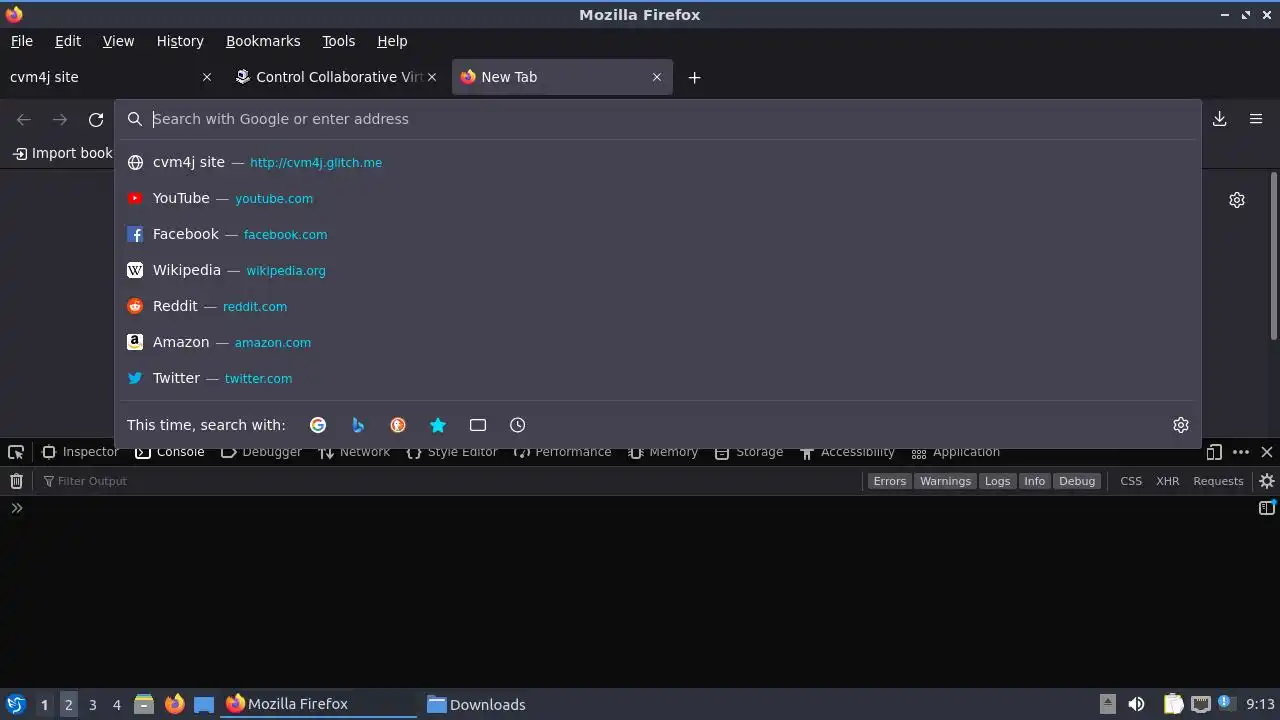Open devtools more options ellipsis

pos(1241,452)
